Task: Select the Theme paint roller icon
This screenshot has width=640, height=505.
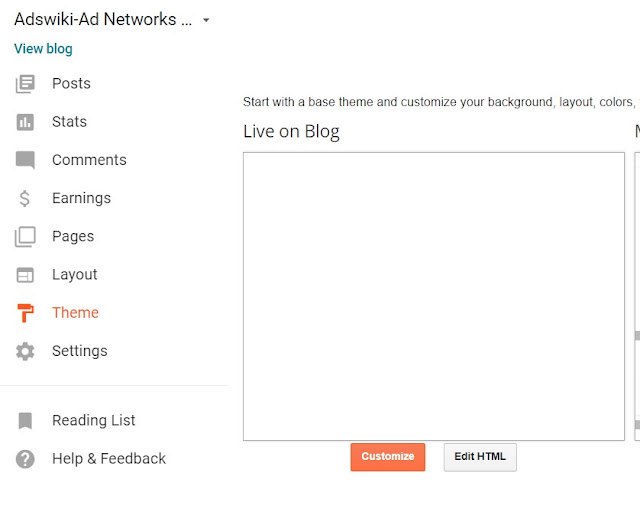Action: [x=25, y=313]
